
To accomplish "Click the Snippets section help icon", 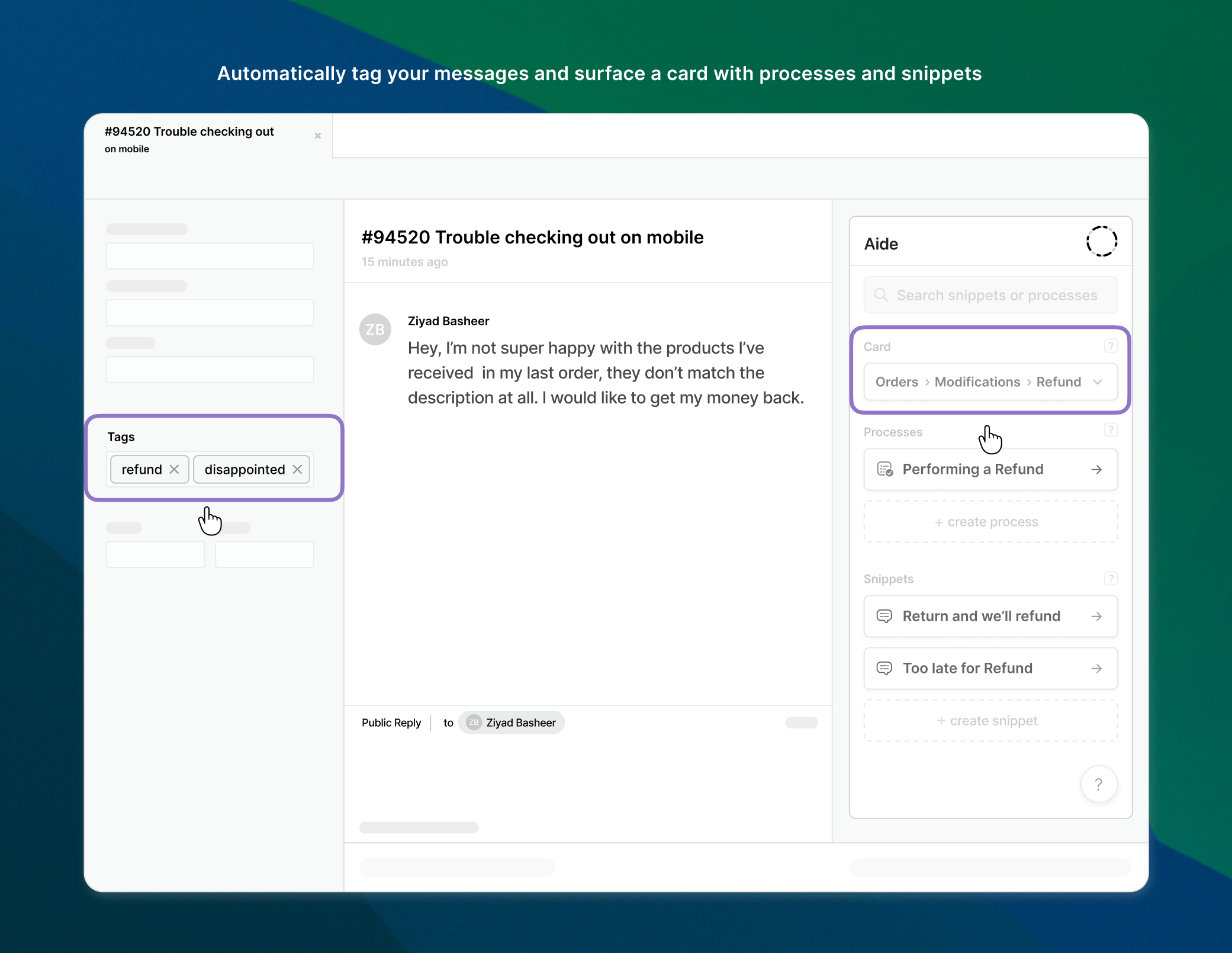I will 1110,578.
